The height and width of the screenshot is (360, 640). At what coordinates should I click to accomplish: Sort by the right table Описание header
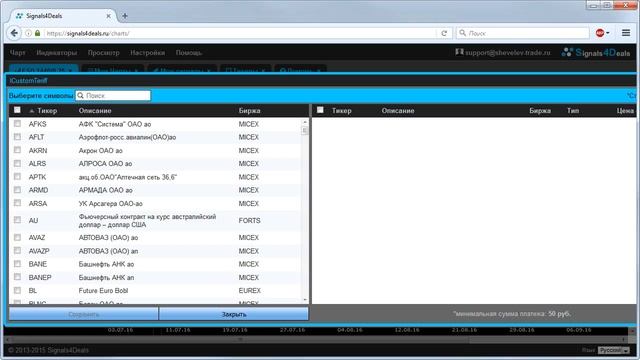point(398,111)
